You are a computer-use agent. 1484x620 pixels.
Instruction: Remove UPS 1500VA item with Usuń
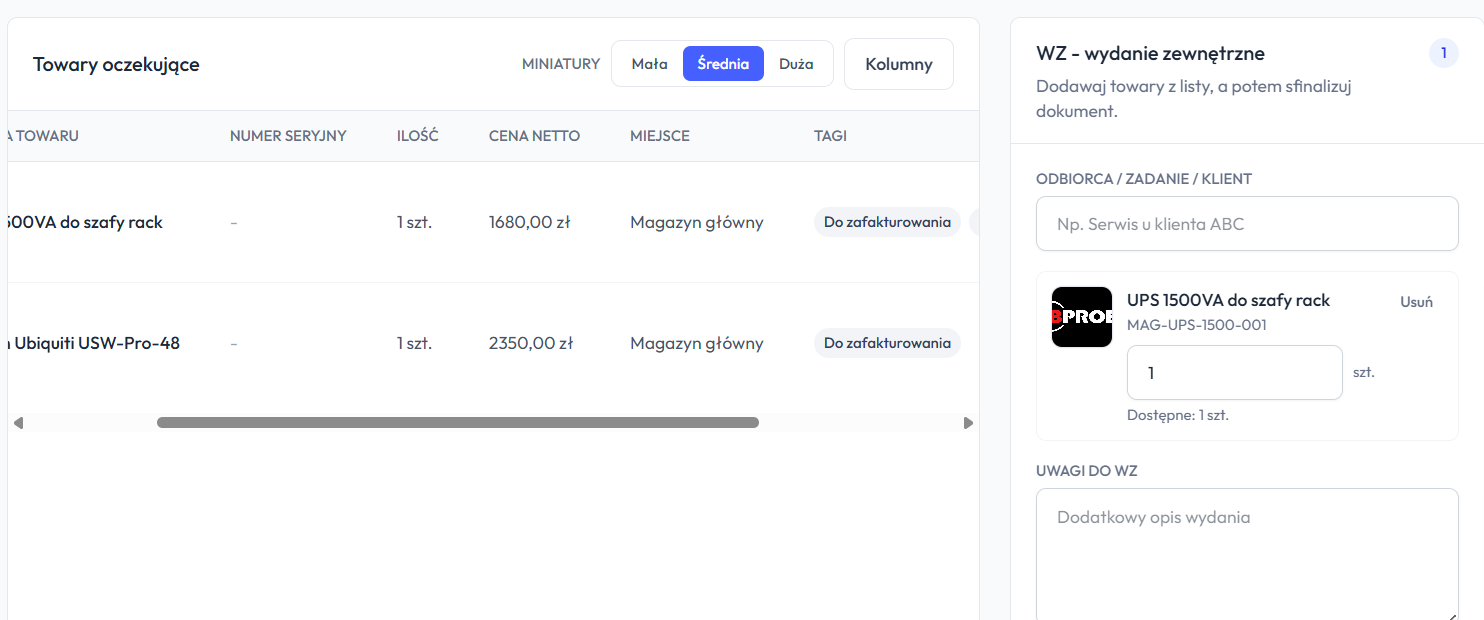pyautogui.click(x=1416, y=302)
